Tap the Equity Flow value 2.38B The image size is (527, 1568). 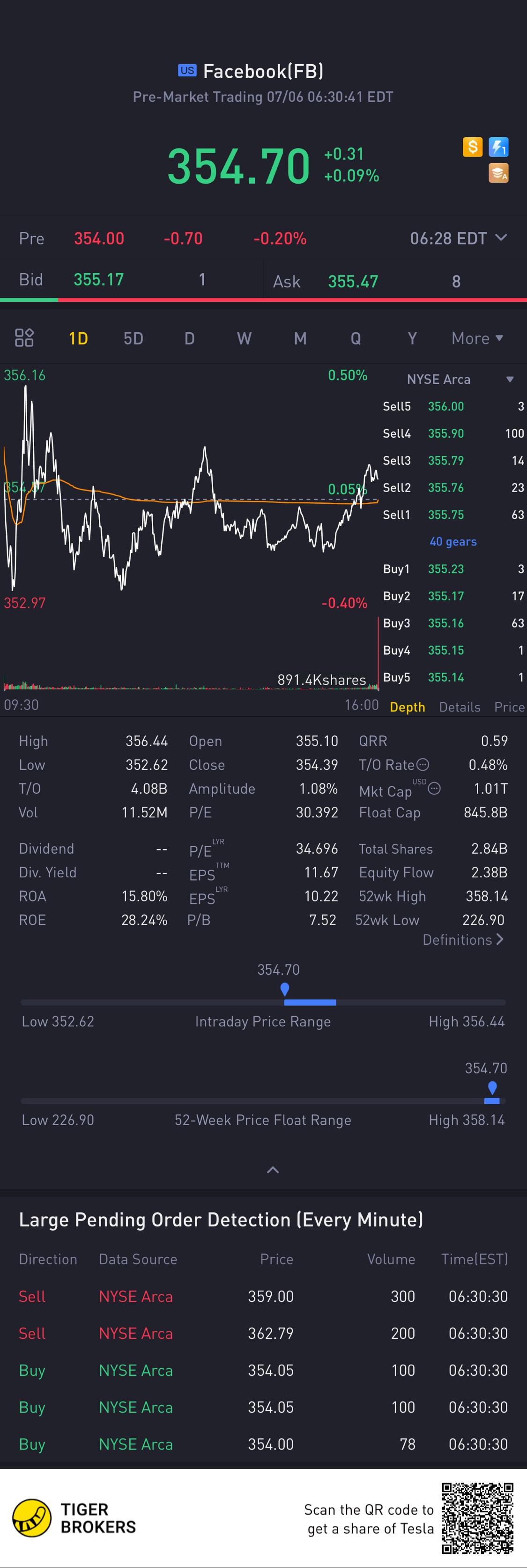pos(489,872)
